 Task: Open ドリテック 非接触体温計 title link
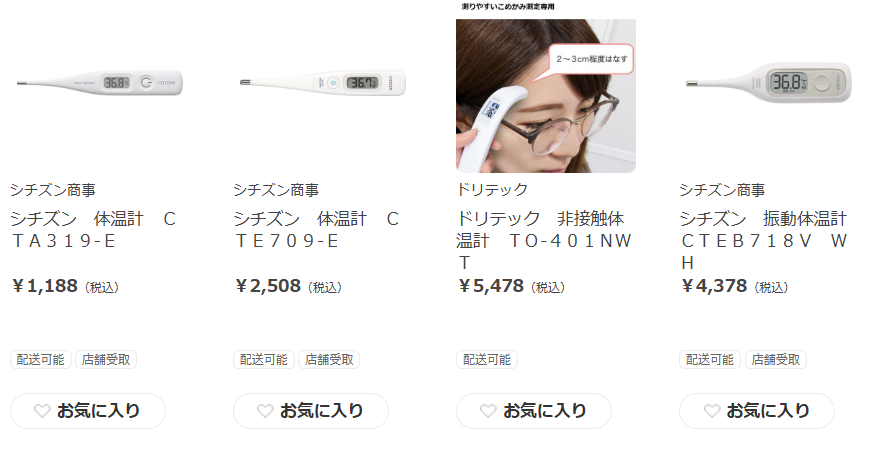point(544,240)
